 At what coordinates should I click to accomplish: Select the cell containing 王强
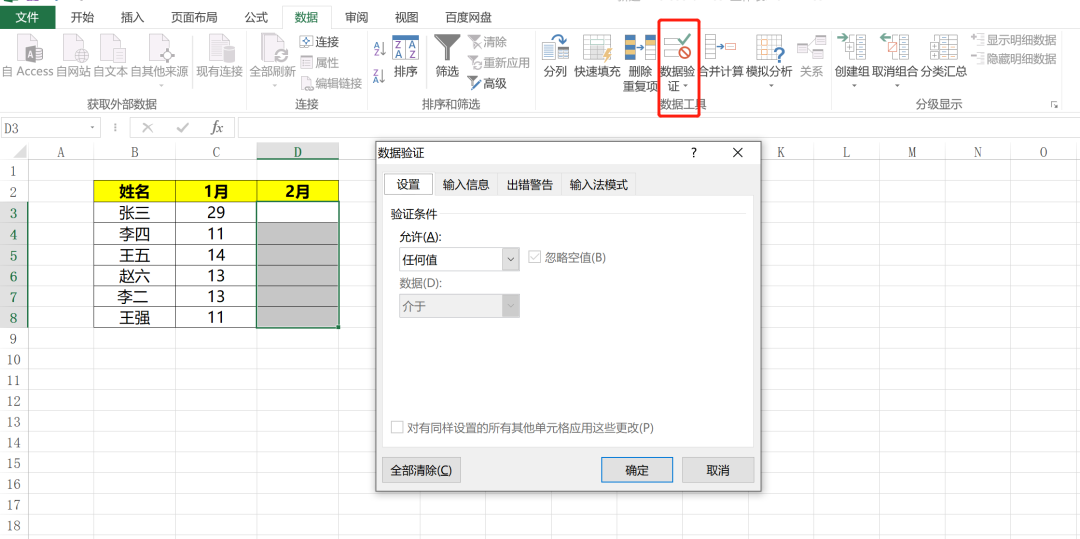pyautogui.click(x=134, y=317)
